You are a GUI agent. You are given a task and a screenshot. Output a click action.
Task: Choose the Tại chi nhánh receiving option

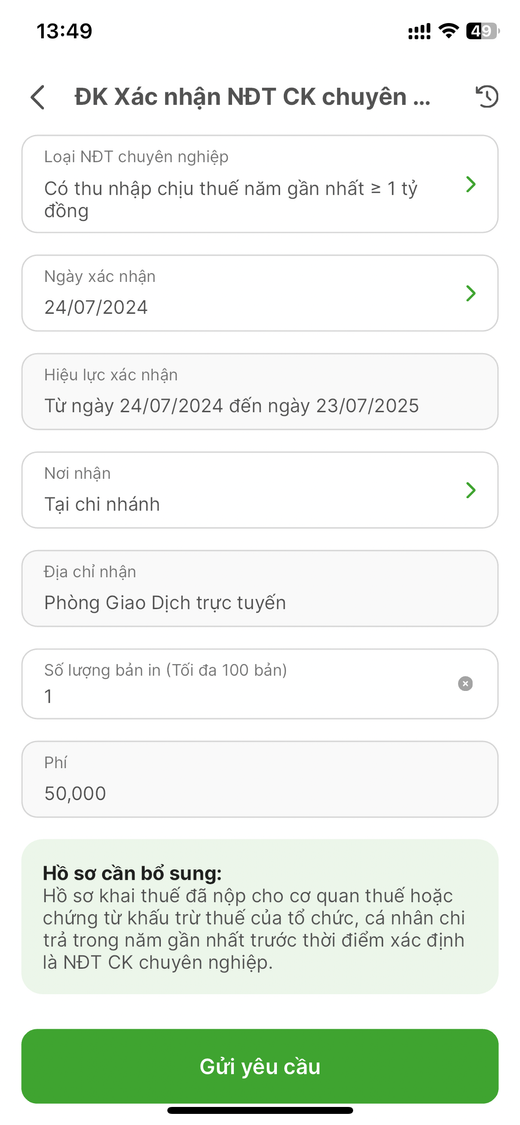pyautogui.click(x=102, y=504)
